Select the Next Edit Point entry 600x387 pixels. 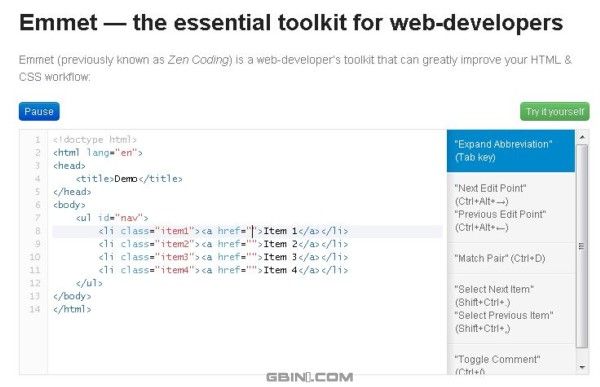[510, 207]
